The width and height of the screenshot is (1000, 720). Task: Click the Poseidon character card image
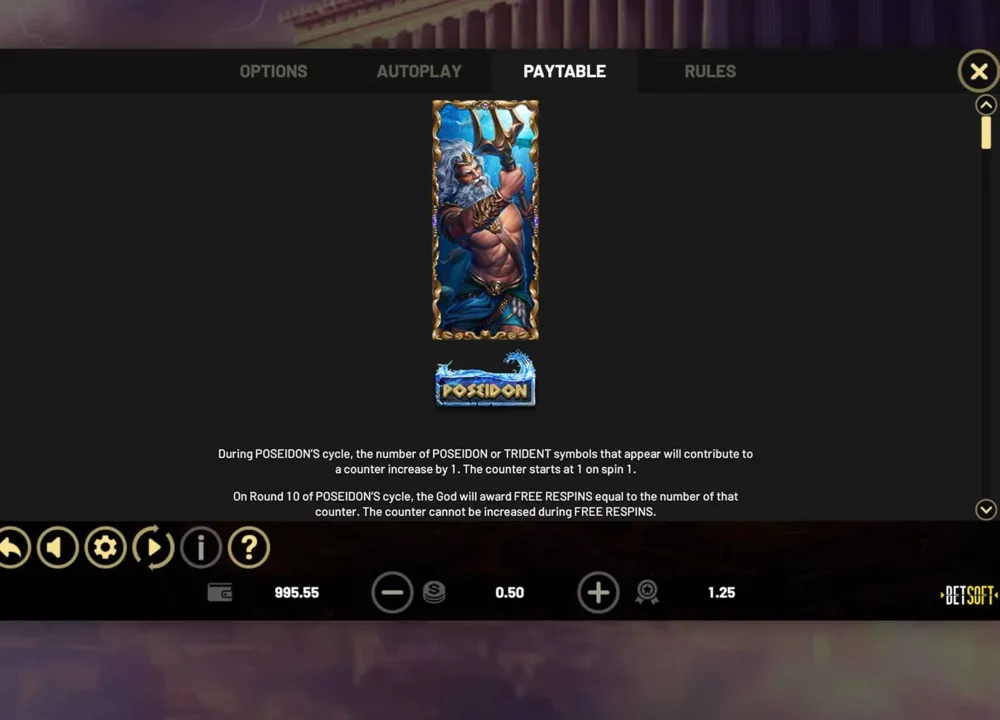(485, 220)
